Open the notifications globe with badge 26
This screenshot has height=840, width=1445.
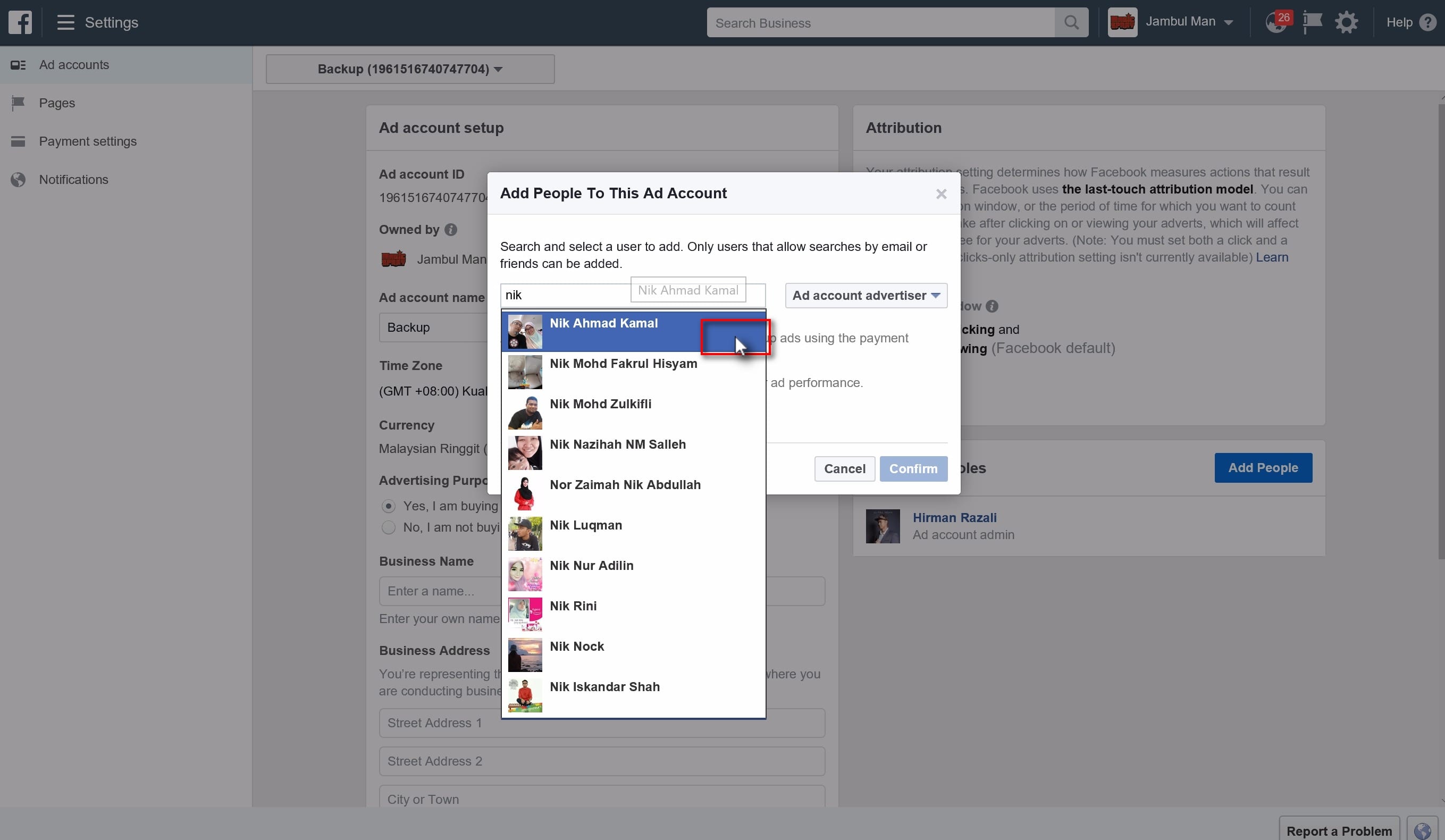pyautogui.click(x=1277, y=22)
